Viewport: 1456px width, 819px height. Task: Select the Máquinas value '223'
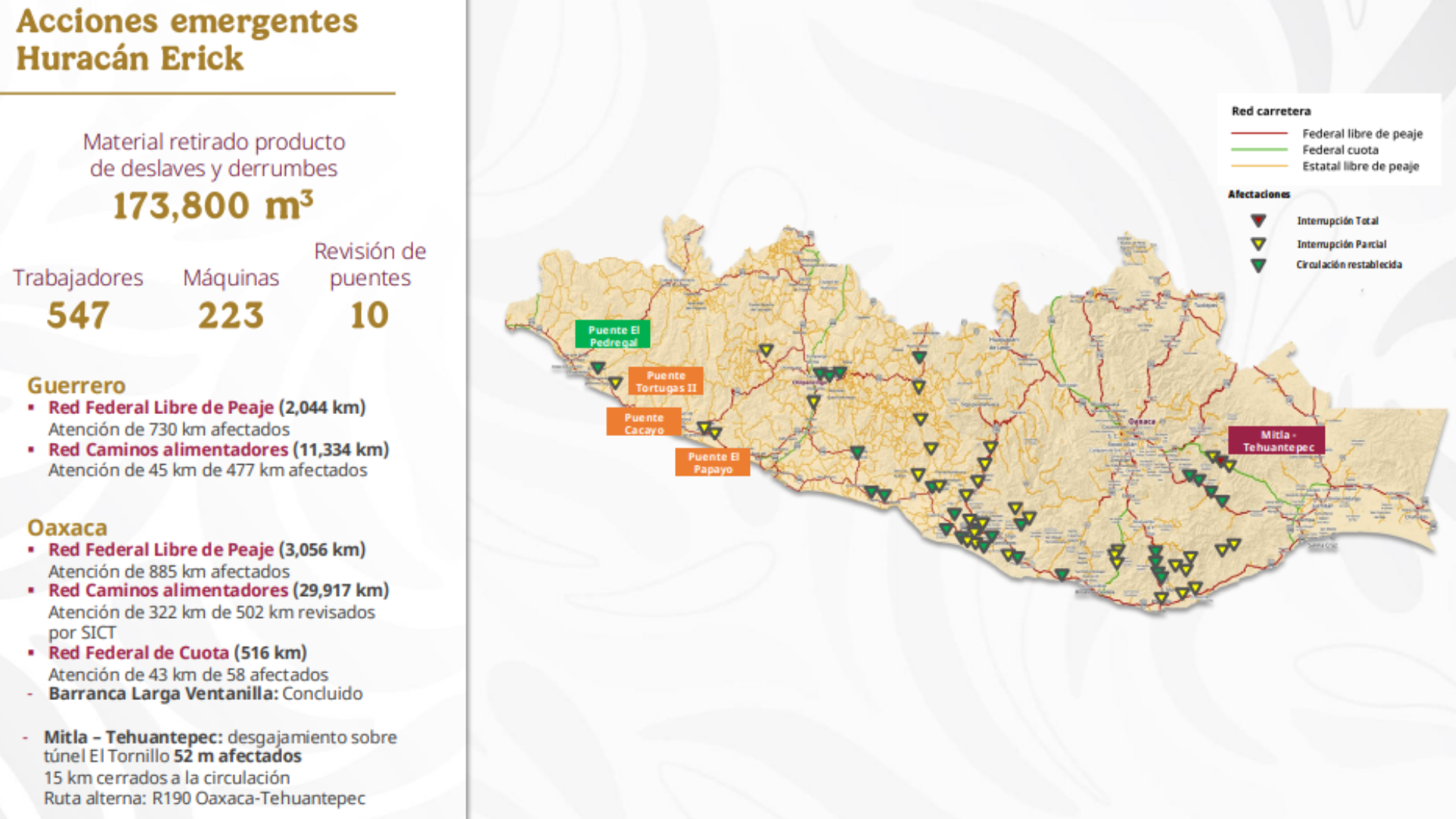[x=231, y=315]
